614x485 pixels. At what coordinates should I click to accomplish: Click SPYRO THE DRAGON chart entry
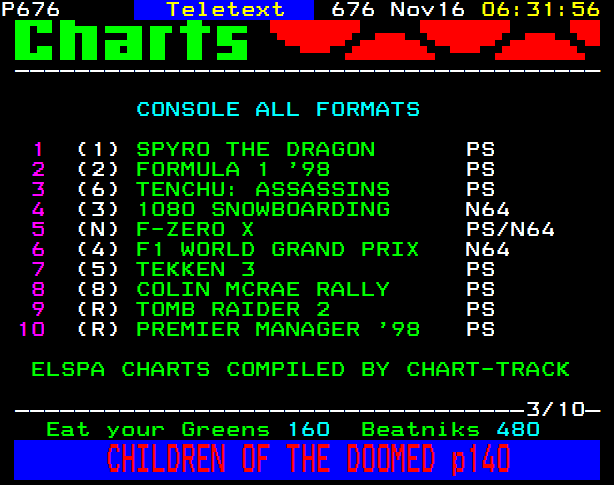tap(256, 150)
